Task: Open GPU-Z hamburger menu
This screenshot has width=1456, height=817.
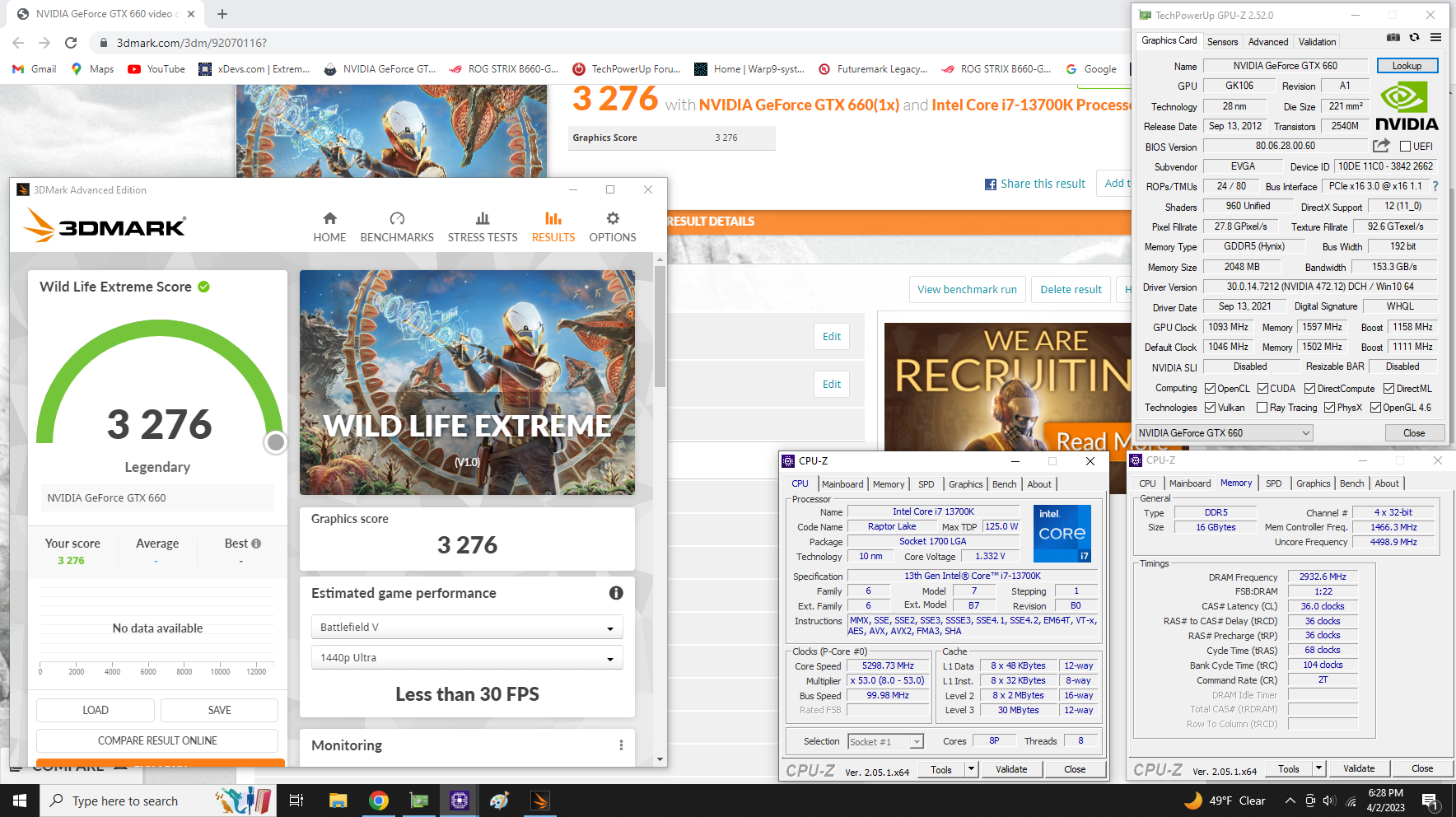Action: point(1435,38)
